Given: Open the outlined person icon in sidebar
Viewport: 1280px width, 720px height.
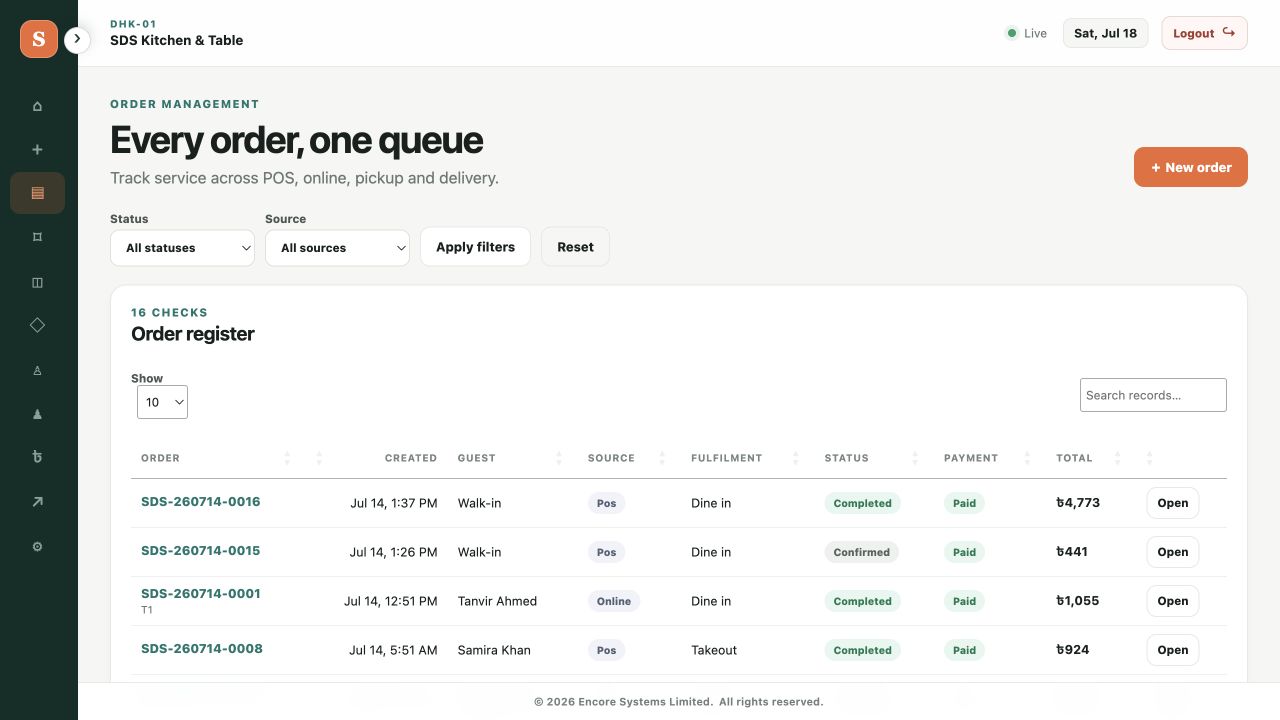Looking at the screenshot, I should click(37, 370).
